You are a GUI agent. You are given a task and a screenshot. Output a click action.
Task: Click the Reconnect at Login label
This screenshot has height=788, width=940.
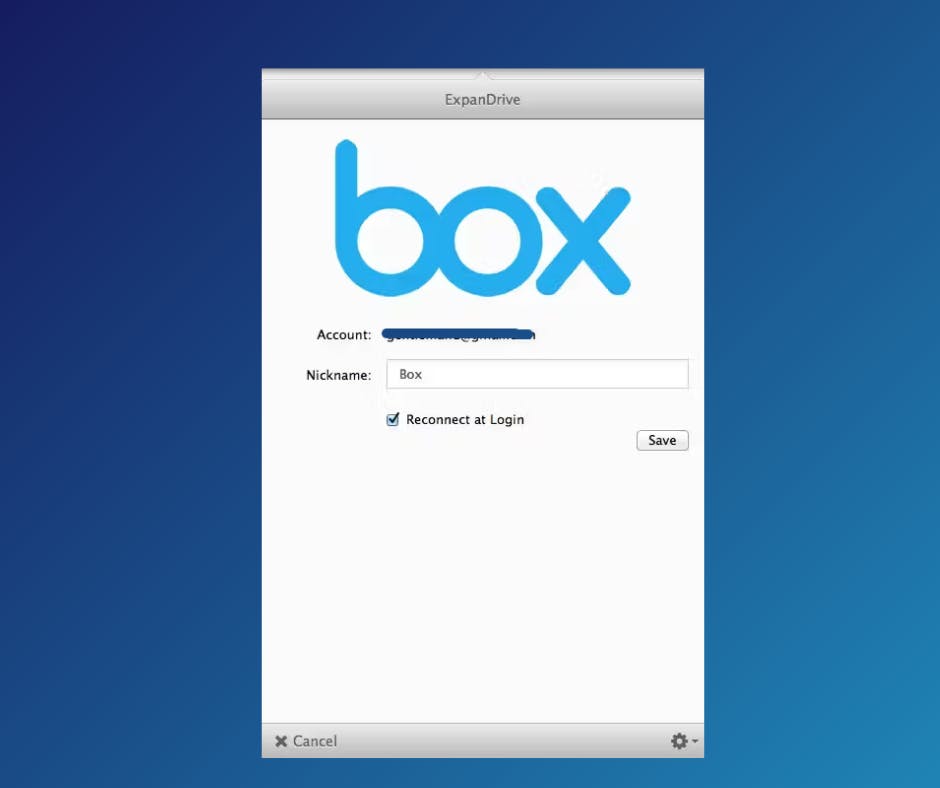[465, 419]
